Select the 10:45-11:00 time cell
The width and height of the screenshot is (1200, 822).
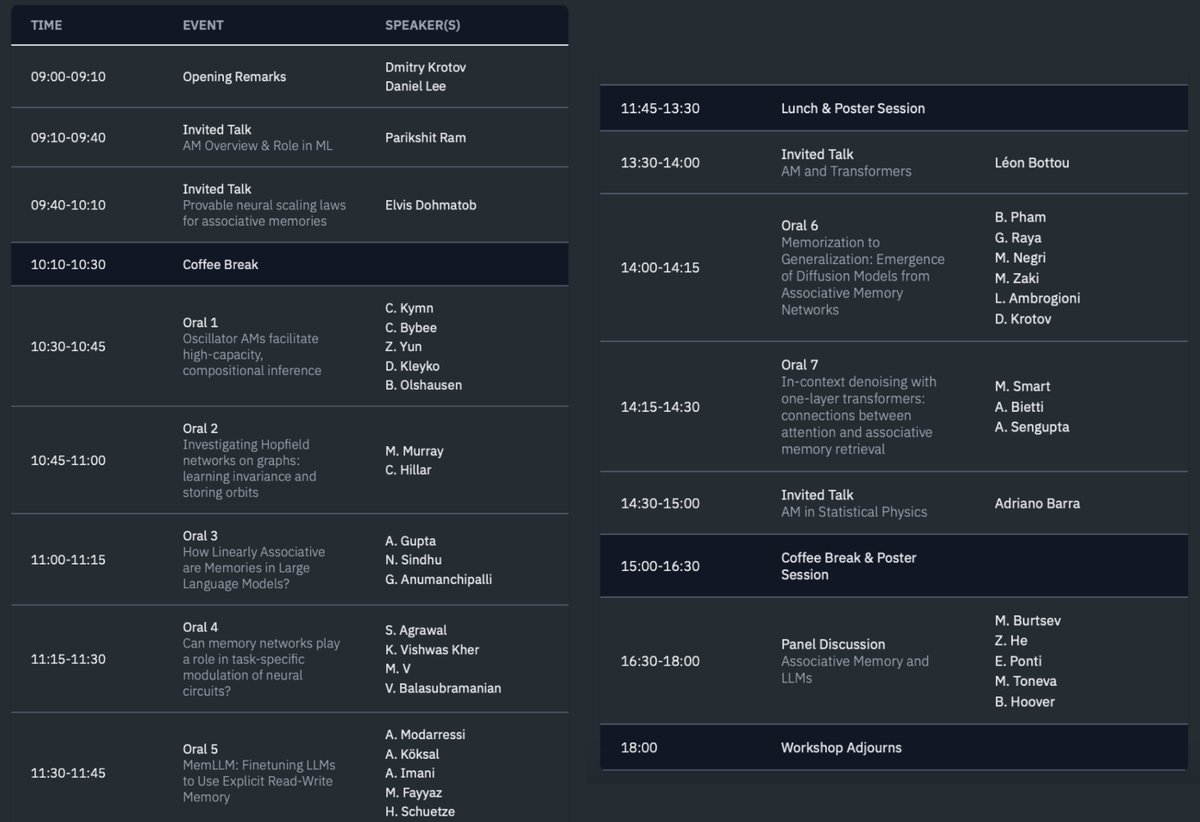tap(68, 460)
